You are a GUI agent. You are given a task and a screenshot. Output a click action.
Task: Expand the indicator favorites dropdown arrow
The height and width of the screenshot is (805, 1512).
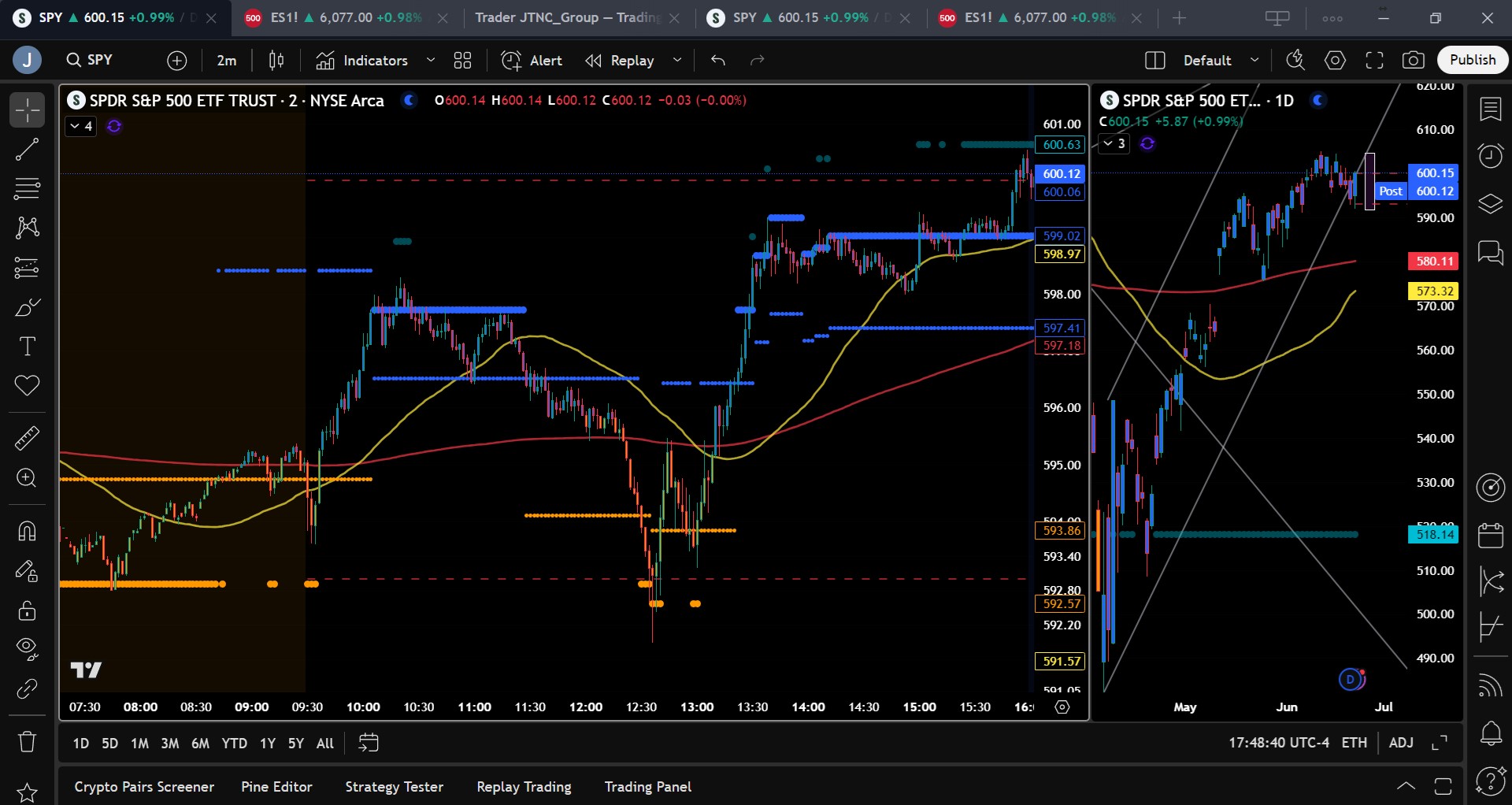[x=431, y=60]
